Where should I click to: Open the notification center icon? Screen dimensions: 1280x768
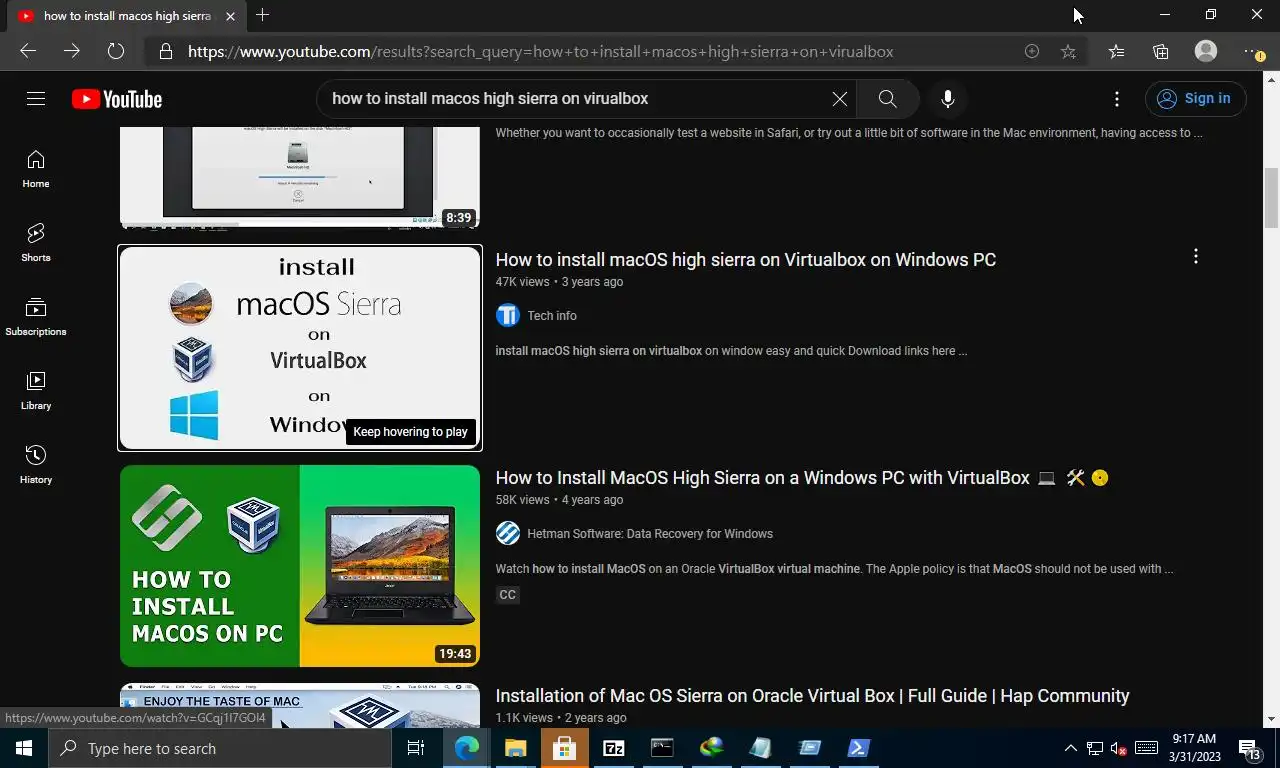(1250, 748)
